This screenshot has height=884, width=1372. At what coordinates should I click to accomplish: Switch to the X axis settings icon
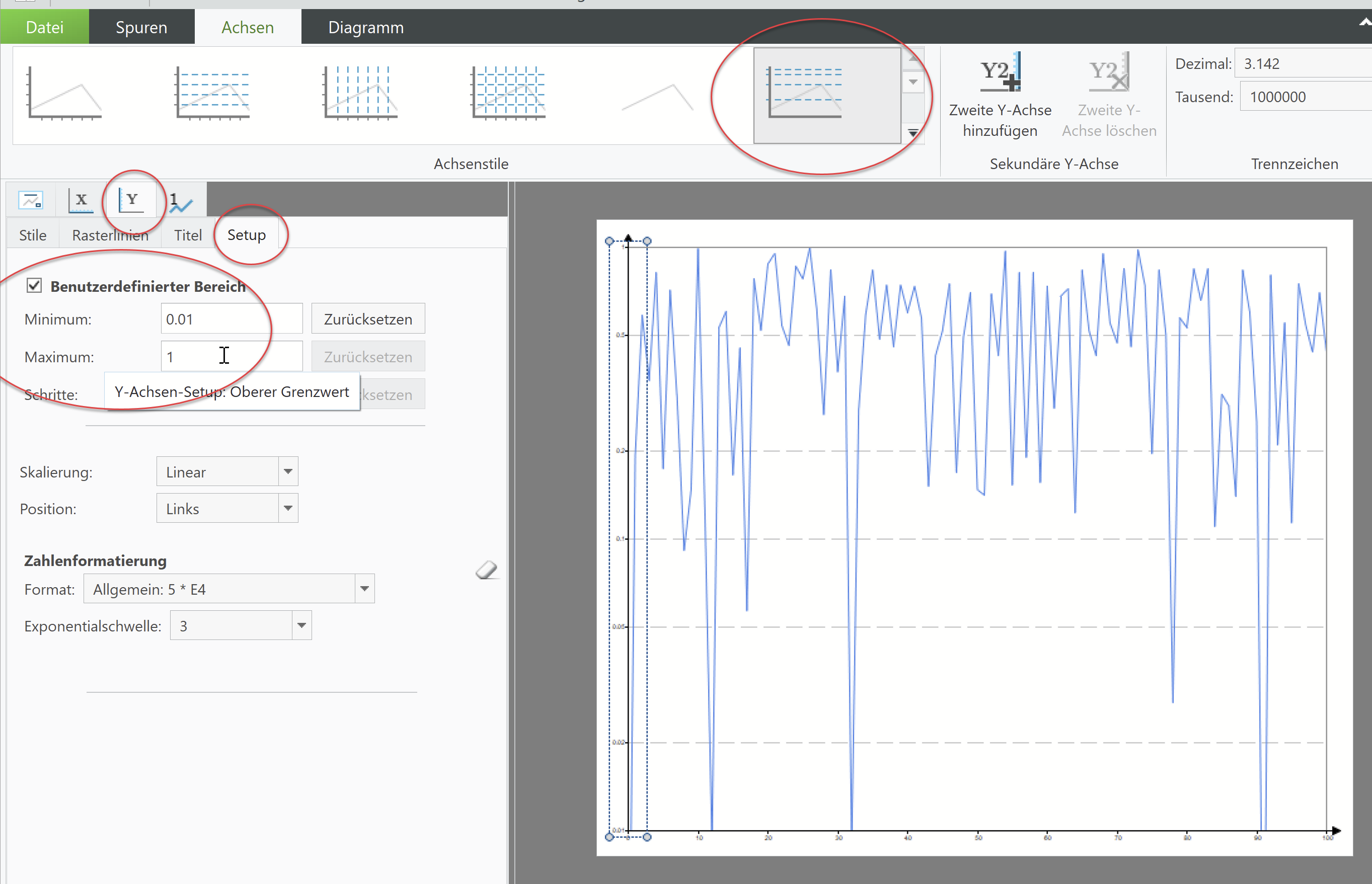click(81, 200)
